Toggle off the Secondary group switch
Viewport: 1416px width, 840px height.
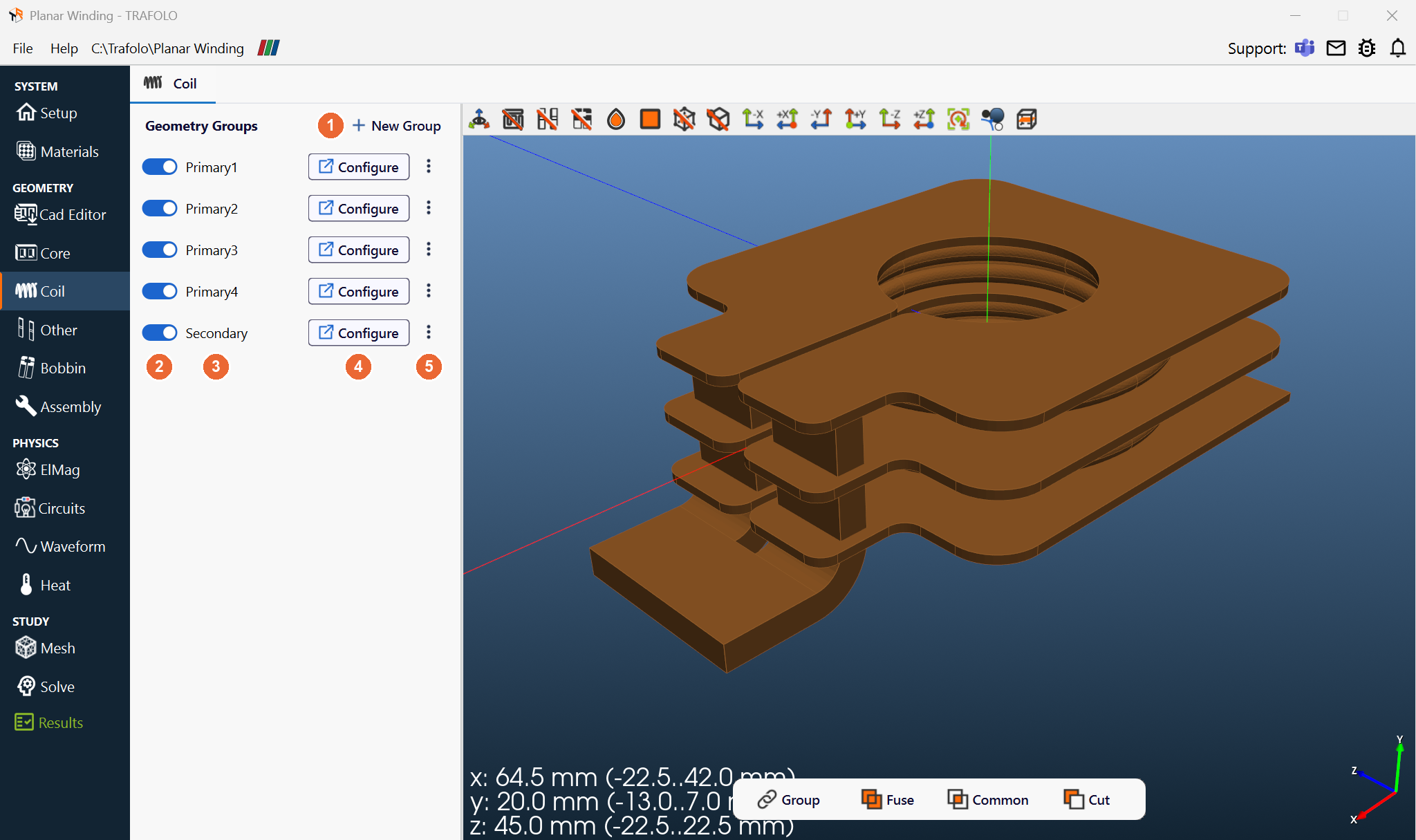(x=160, y=333)
